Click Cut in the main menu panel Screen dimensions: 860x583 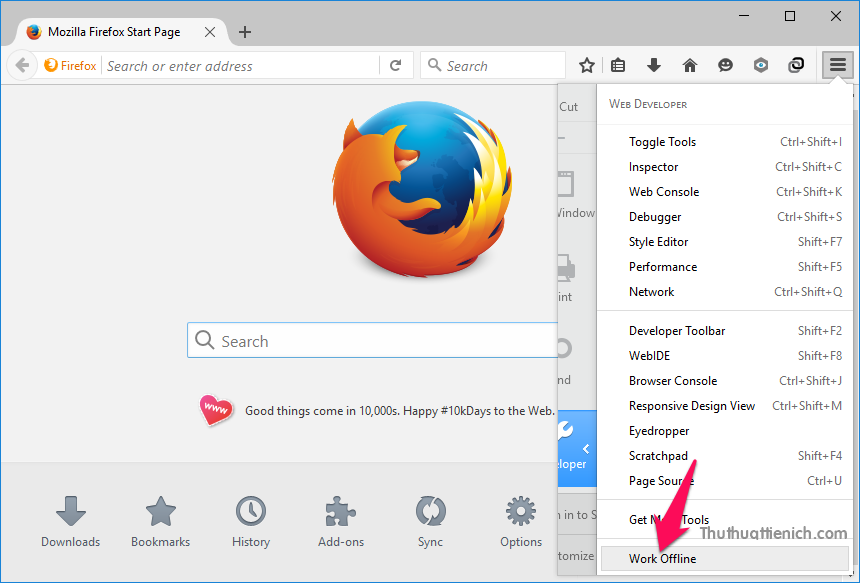coord(569,107)
